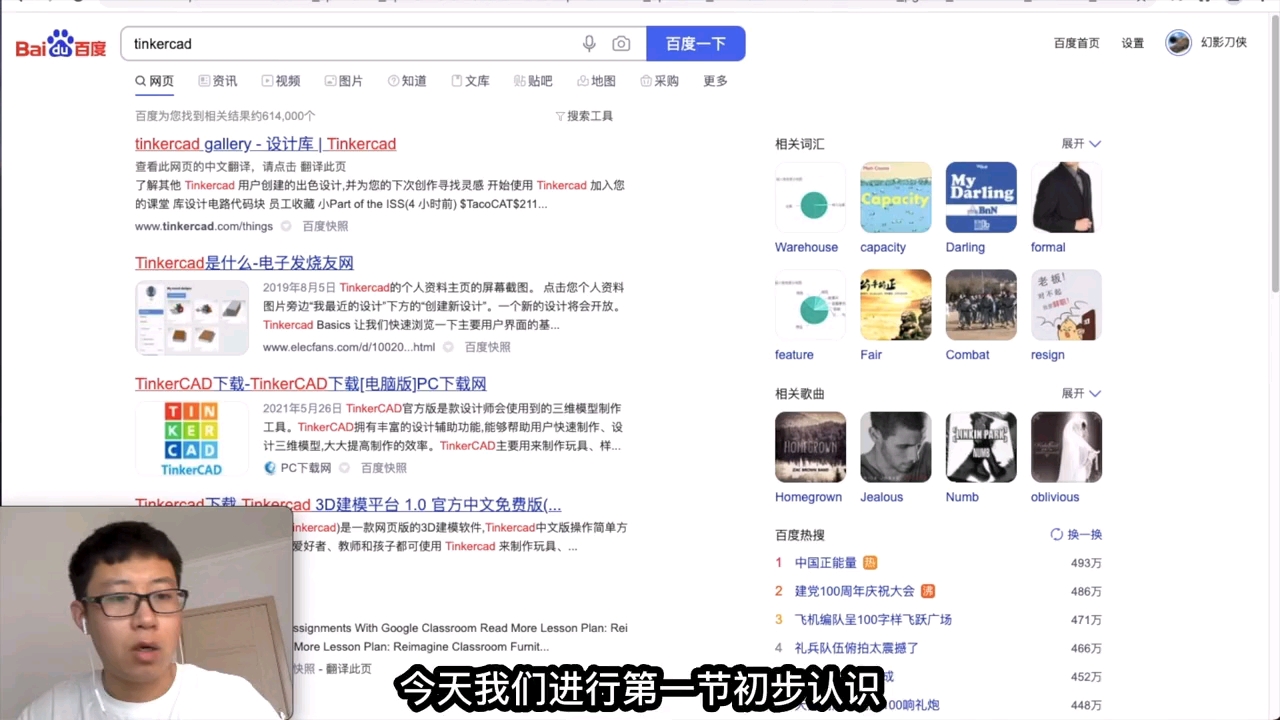Click the 百度一下 search button
This screenshot has width=1280, height=720.
click(696, 44)
